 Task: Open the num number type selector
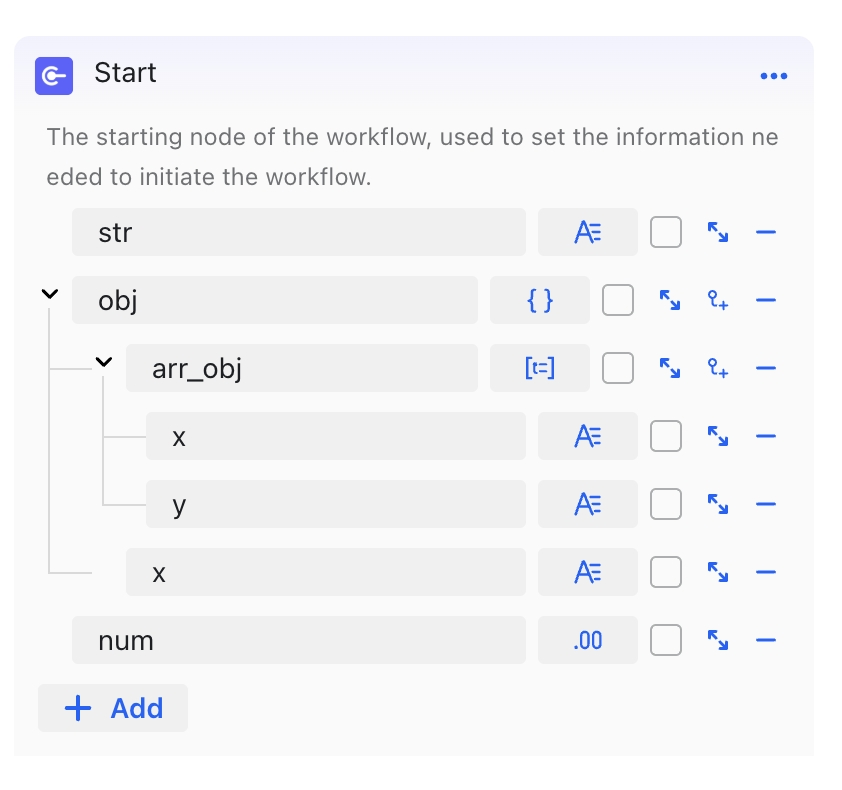click(587, 640)
